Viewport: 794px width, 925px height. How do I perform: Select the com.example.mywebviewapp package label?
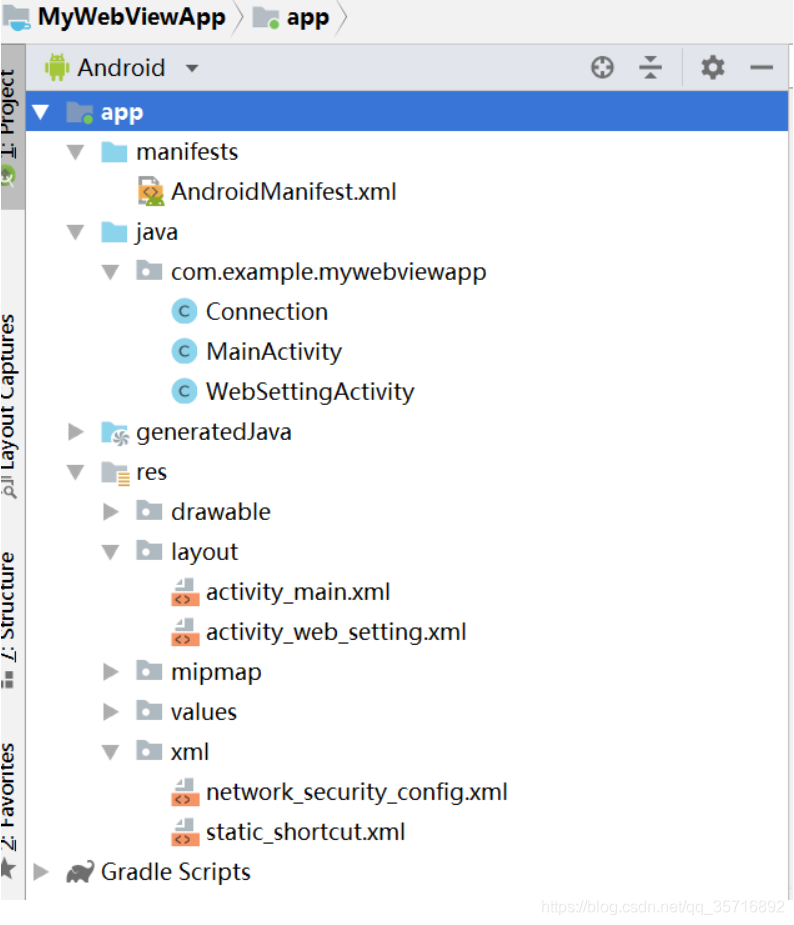329,273
